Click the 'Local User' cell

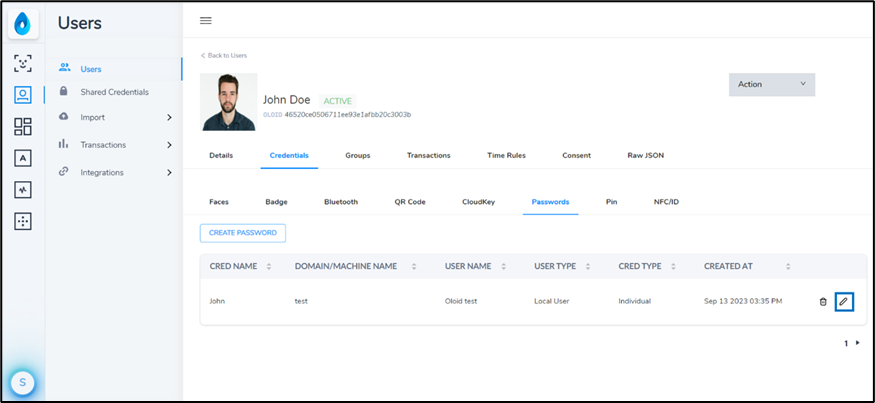click(x=551, y=301)
